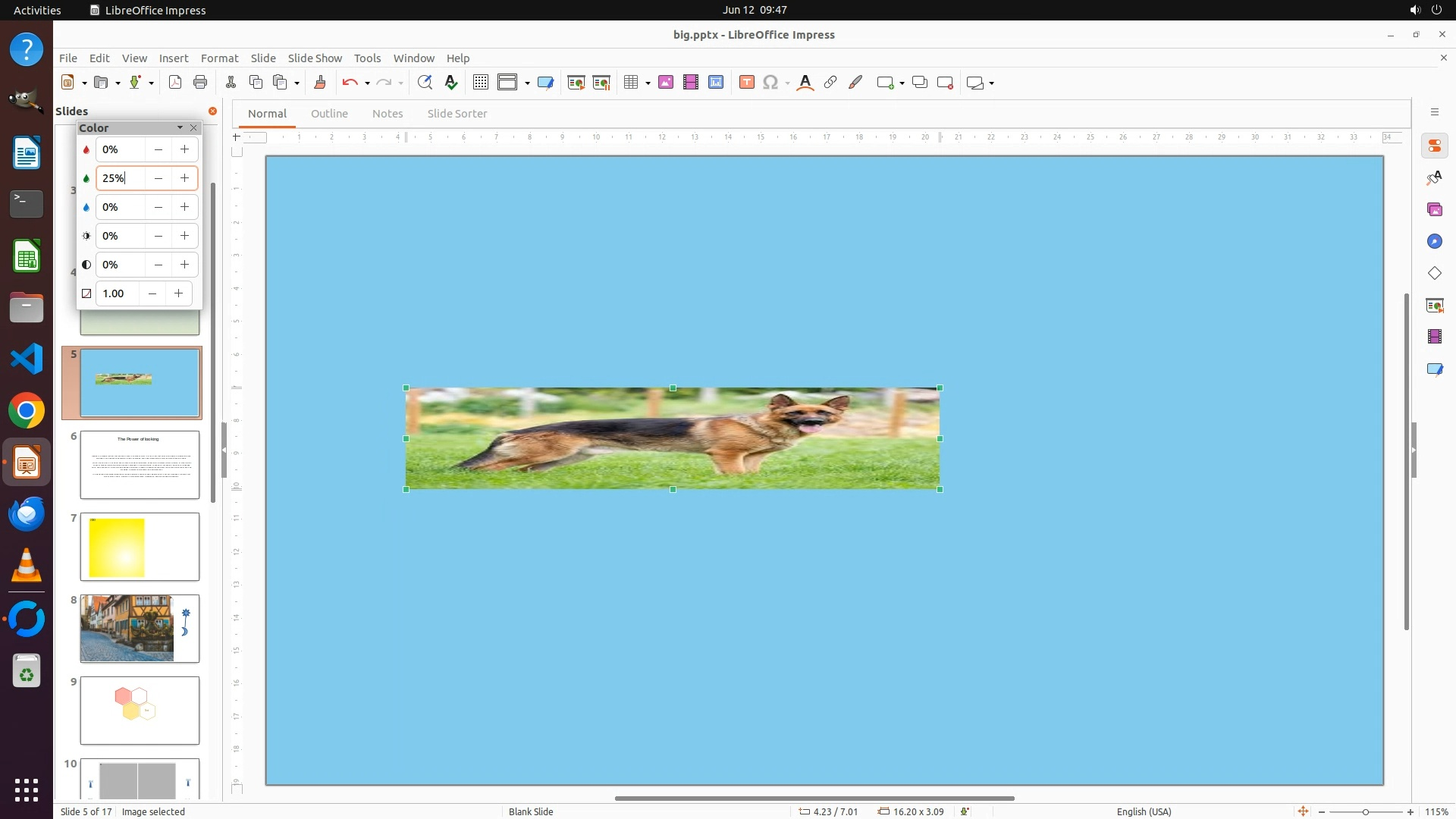Viewport: 1456px width, 819px height.
Task: Switch to the Slide Sorter tab
Action: click(457, 114)
